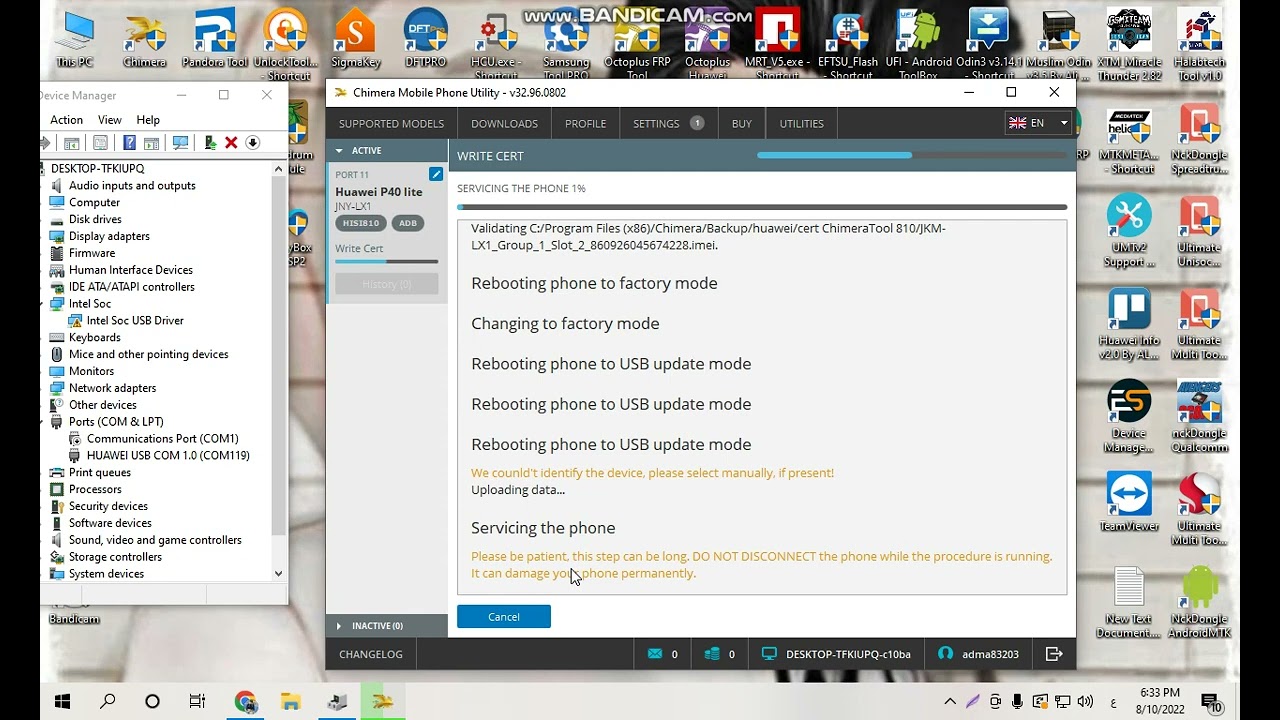The height and width of the screenshot is (720, 1280).
Task: Open the notification center icon
Action: coord(1209,702)
